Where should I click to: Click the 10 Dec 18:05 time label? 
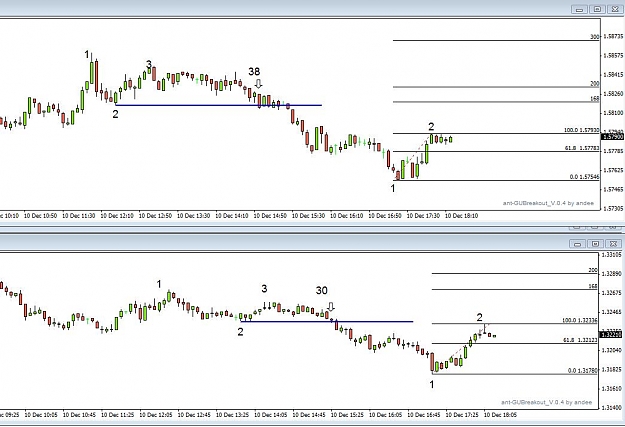click(x=500, y=415)
